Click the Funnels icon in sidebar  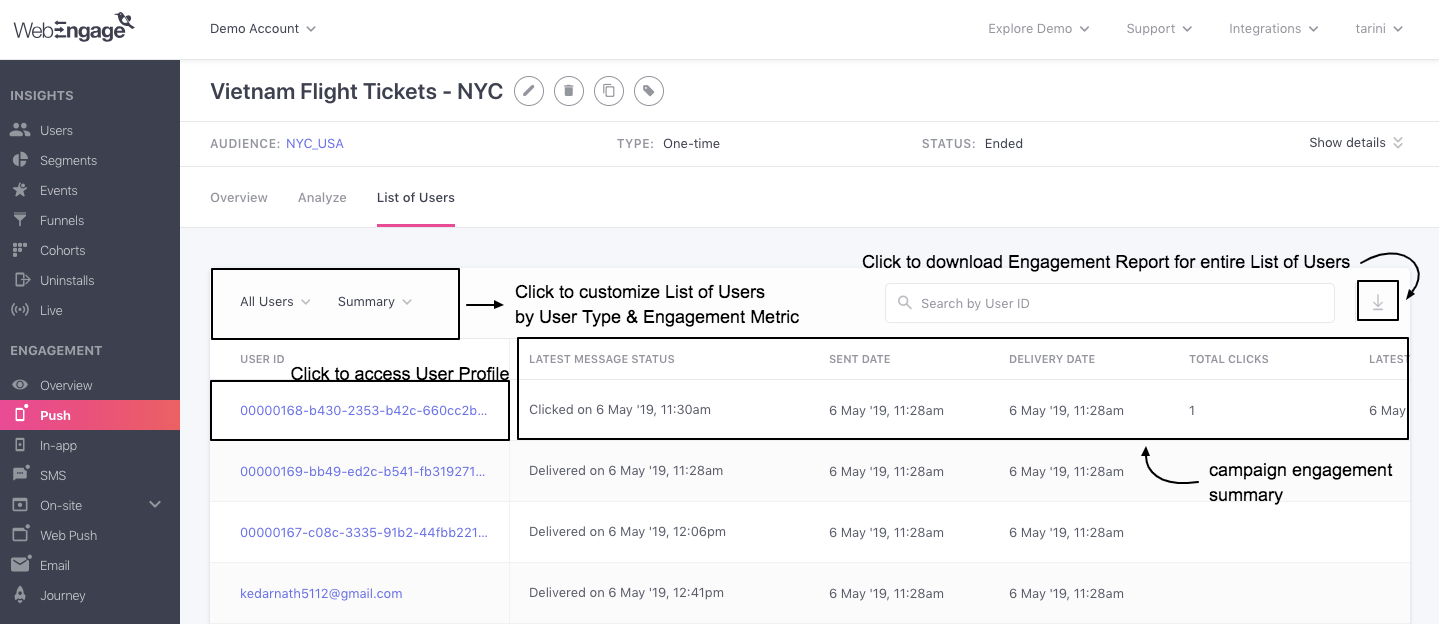pos(20,220)
